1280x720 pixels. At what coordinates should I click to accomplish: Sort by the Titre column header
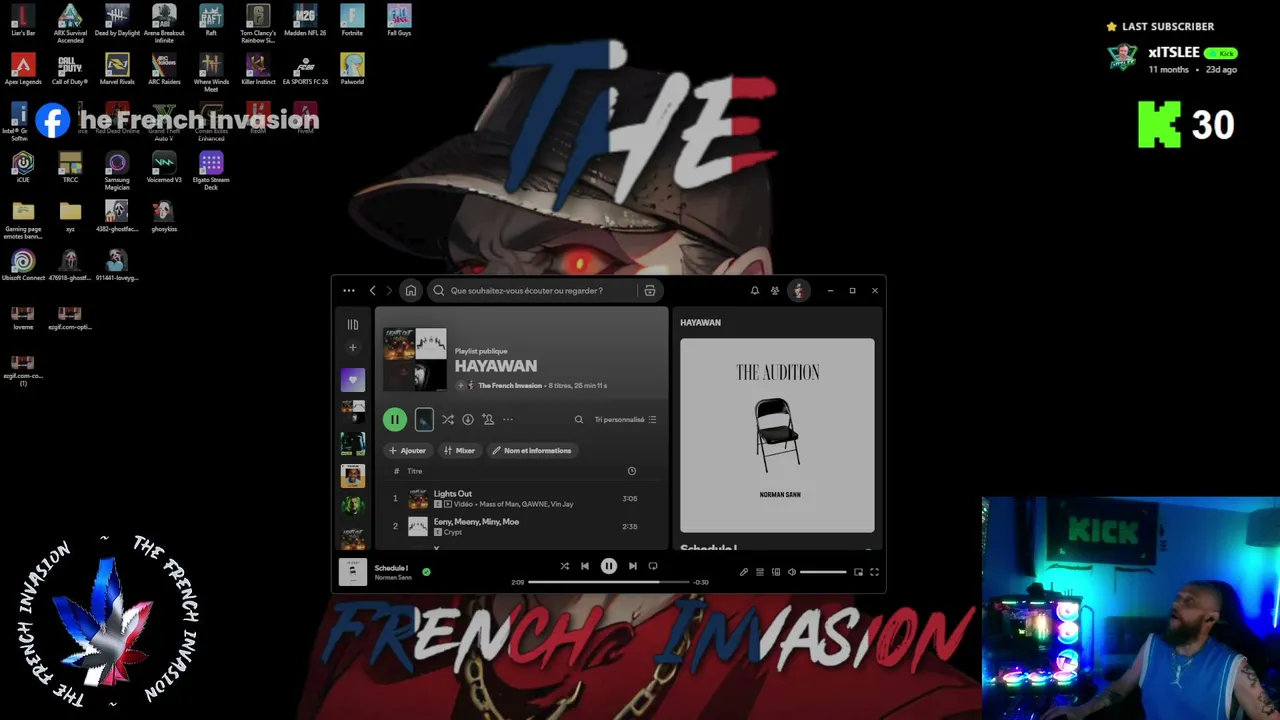pyautogui.click(x=415, y=471)
